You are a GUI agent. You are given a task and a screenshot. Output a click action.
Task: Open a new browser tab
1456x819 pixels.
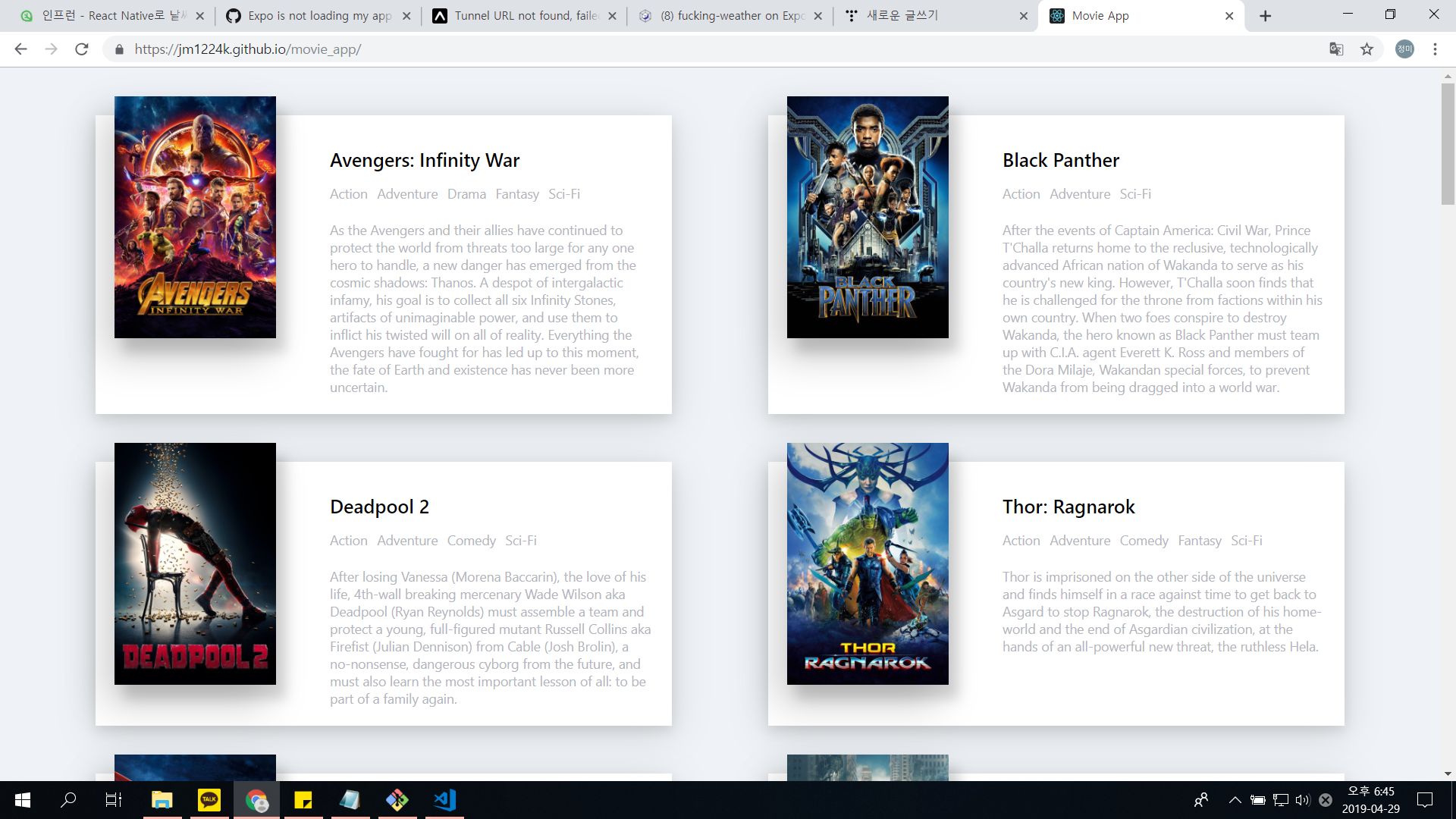(1265, 16)
